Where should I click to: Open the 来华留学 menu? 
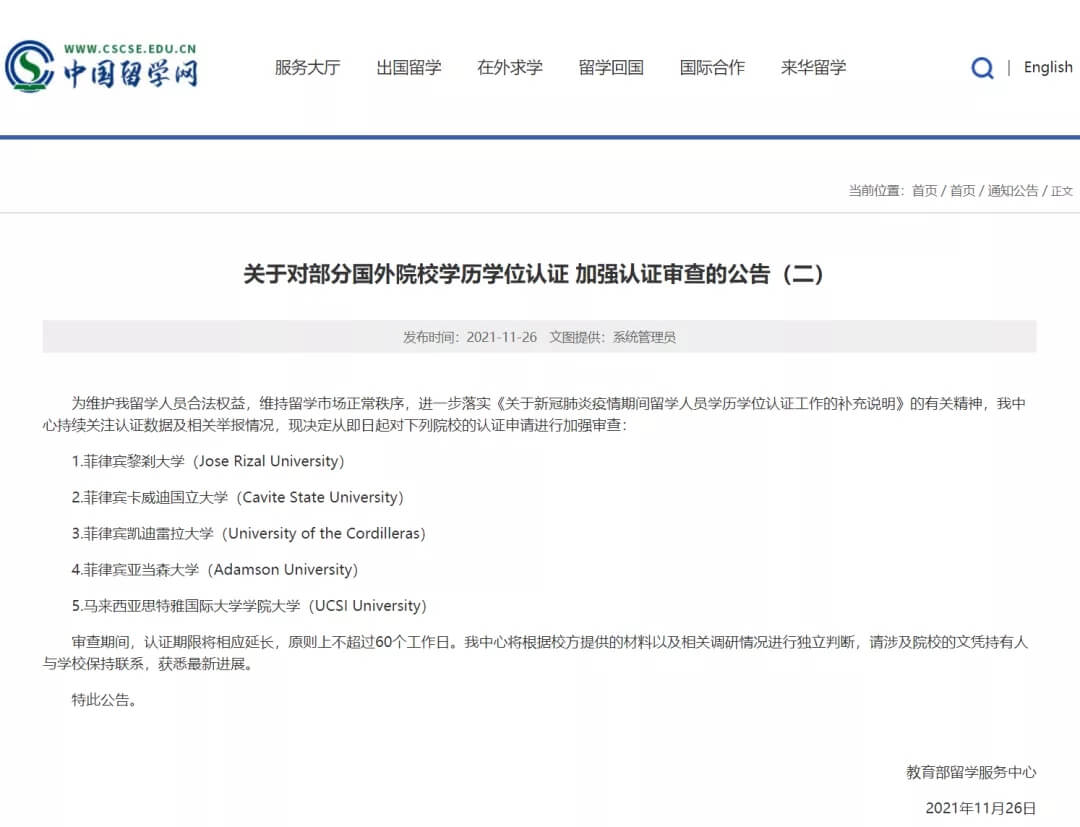tap(813, 67)
